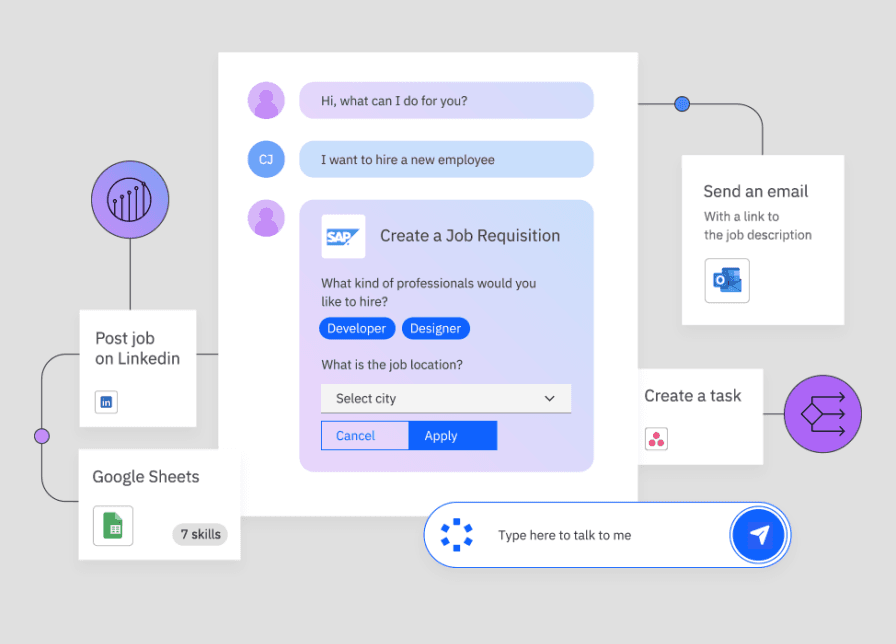The height and width of the screenshot is (644, 896).
Task: Click the Asana icon under Create a task
Action: [656, 438]
